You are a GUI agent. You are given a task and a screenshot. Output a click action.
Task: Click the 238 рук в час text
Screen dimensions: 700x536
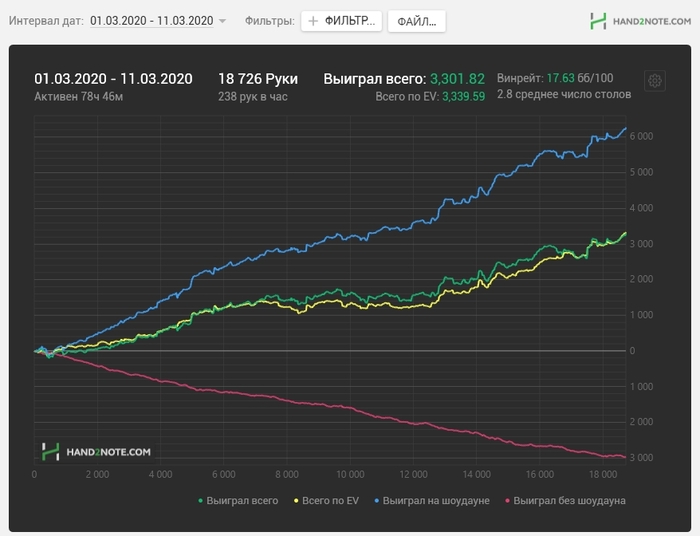253,96
